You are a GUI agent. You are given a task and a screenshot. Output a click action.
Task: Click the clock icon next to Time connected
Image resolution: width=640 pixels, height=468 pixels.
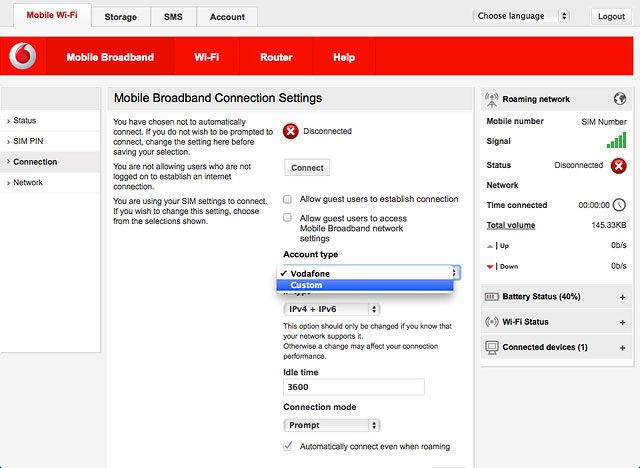coord(619,205)
